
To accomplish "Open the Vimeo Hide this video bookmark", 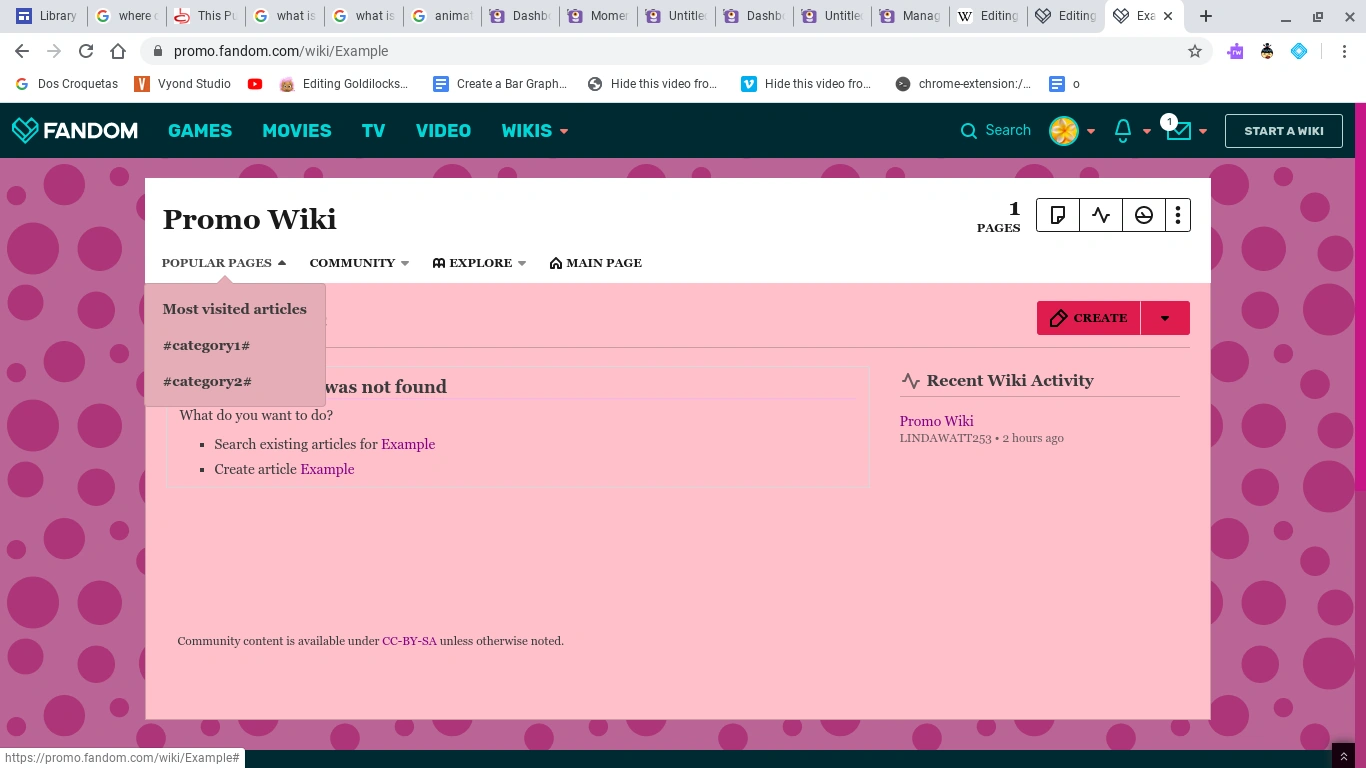I will [x=806, y=84].
